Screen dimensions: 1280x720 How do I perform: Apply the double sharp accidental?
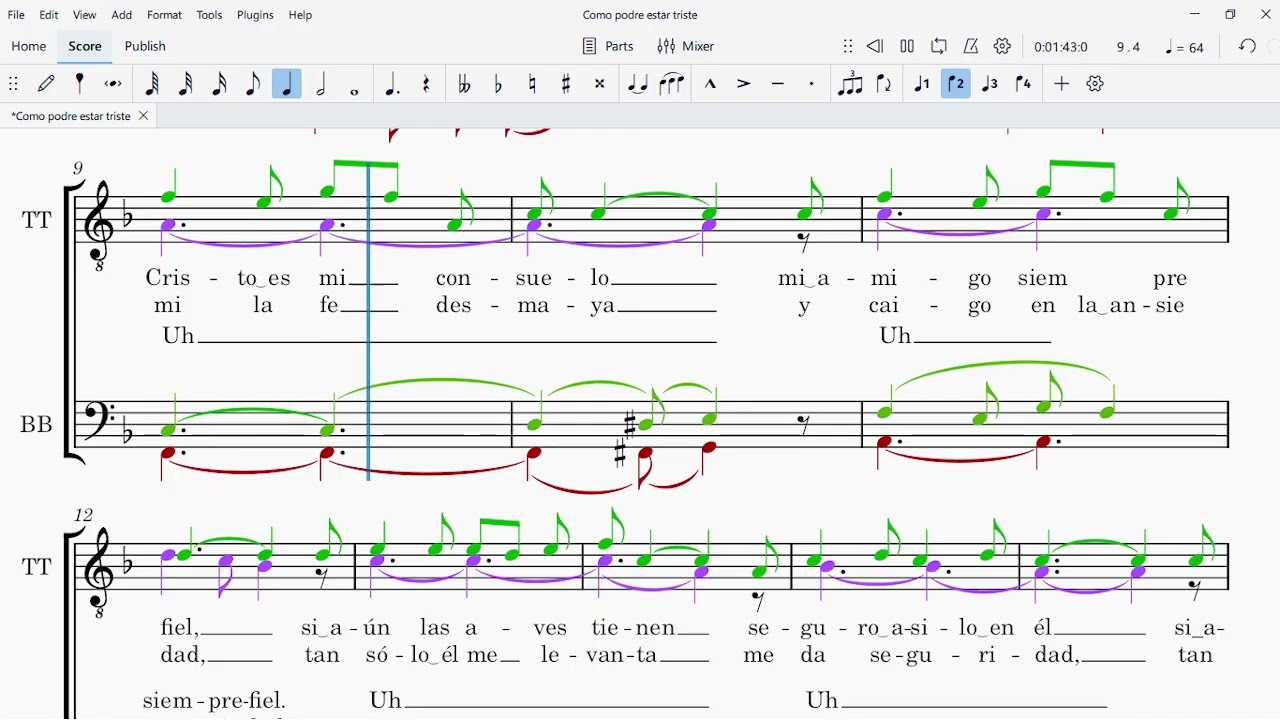pos(601,85)
